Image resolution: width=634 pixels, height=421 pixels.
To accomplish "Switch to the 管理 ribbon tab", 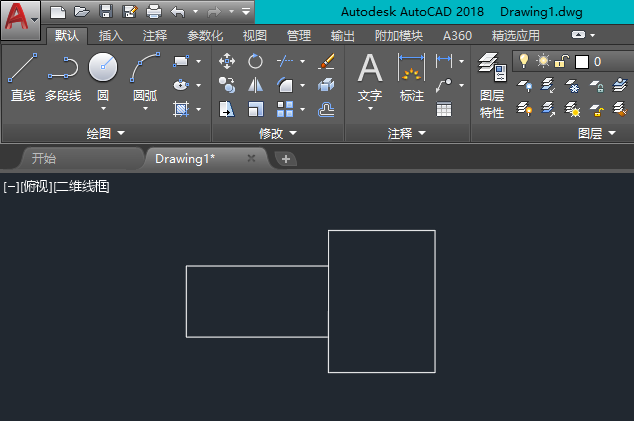I will (x=299, y=36).
